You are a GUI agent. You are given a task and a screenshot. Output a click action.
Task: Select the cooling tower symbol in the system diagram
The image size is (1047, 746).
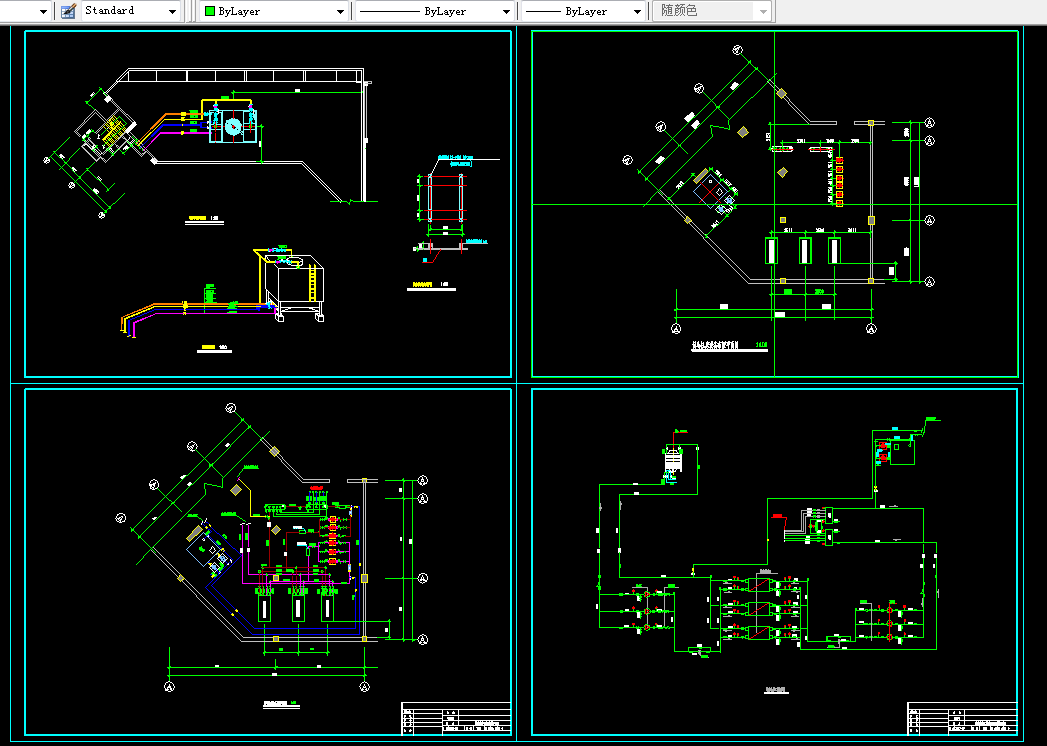click(672, 461)
